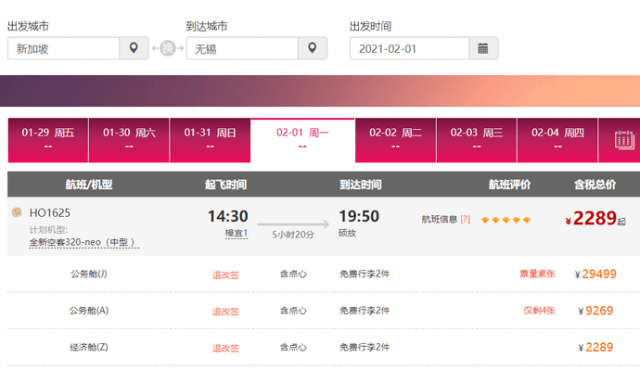Viewport: 640px width, 370px height.
Task: Click 免费行李2件 in the 公务舱(J) row
Action: pos(364,274)
